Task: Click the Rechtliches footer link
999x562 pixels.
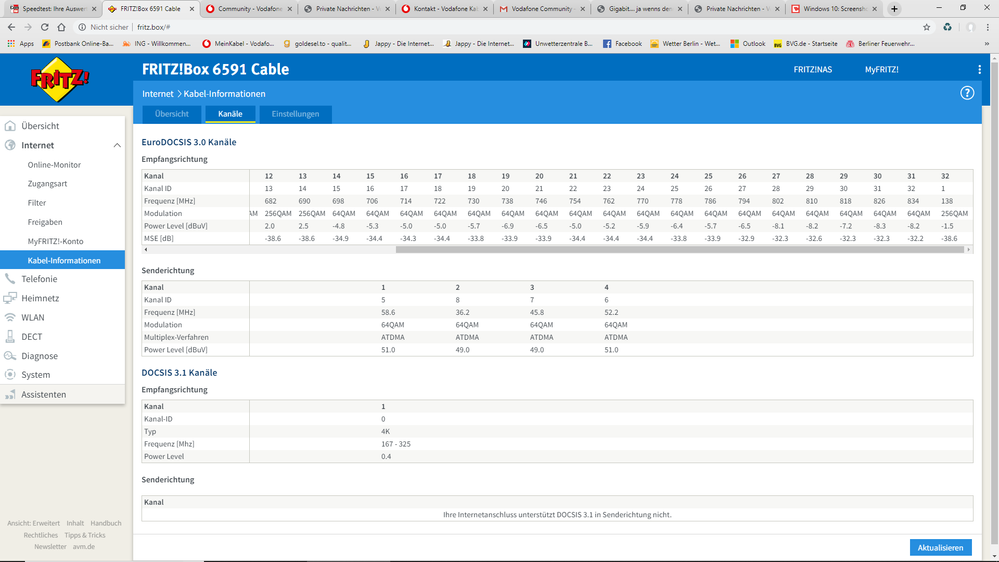Action: click(41, 535)
